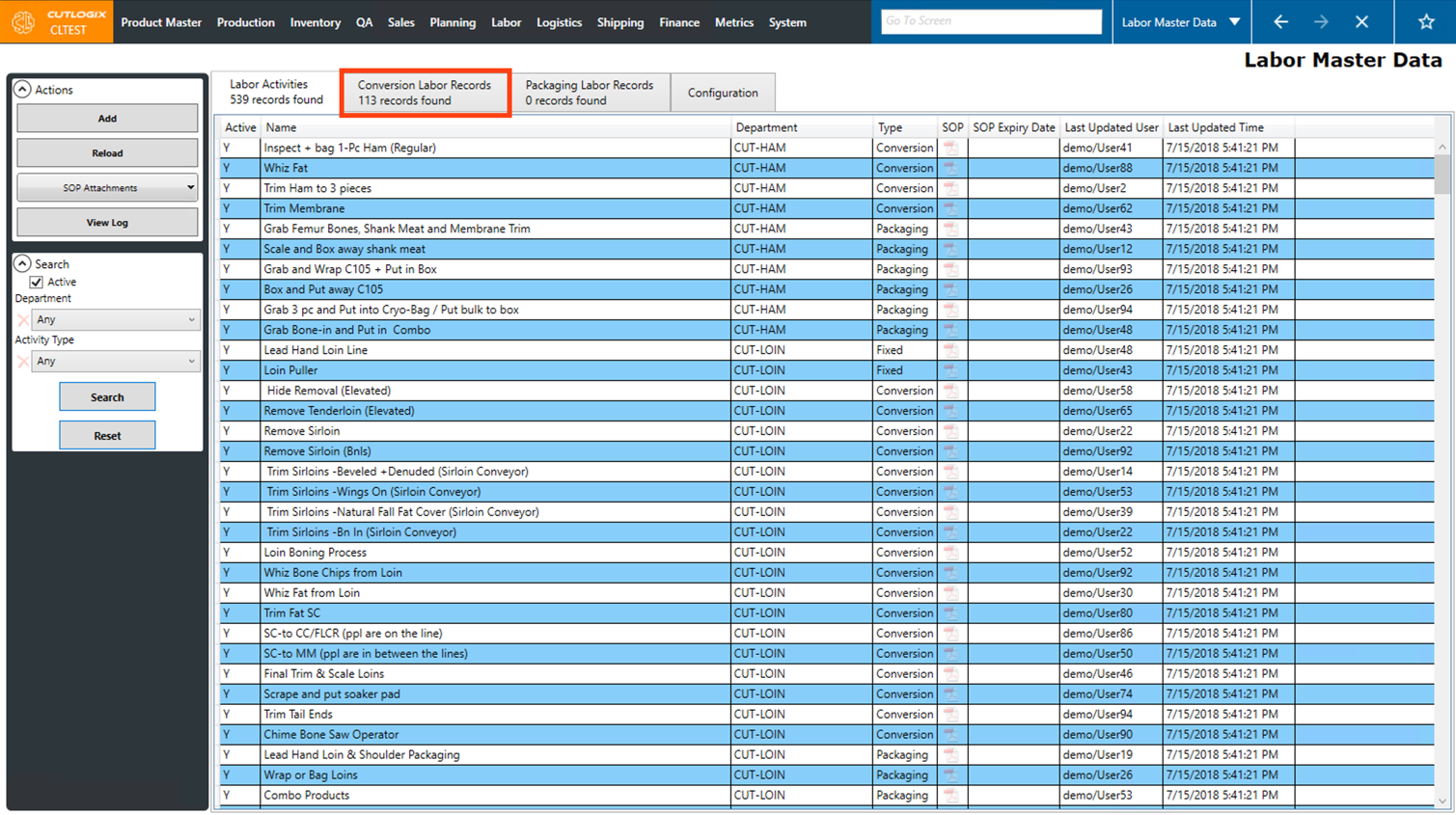
Task: Switch to Conversion Labor Records tab
Action: pos(425,93)
